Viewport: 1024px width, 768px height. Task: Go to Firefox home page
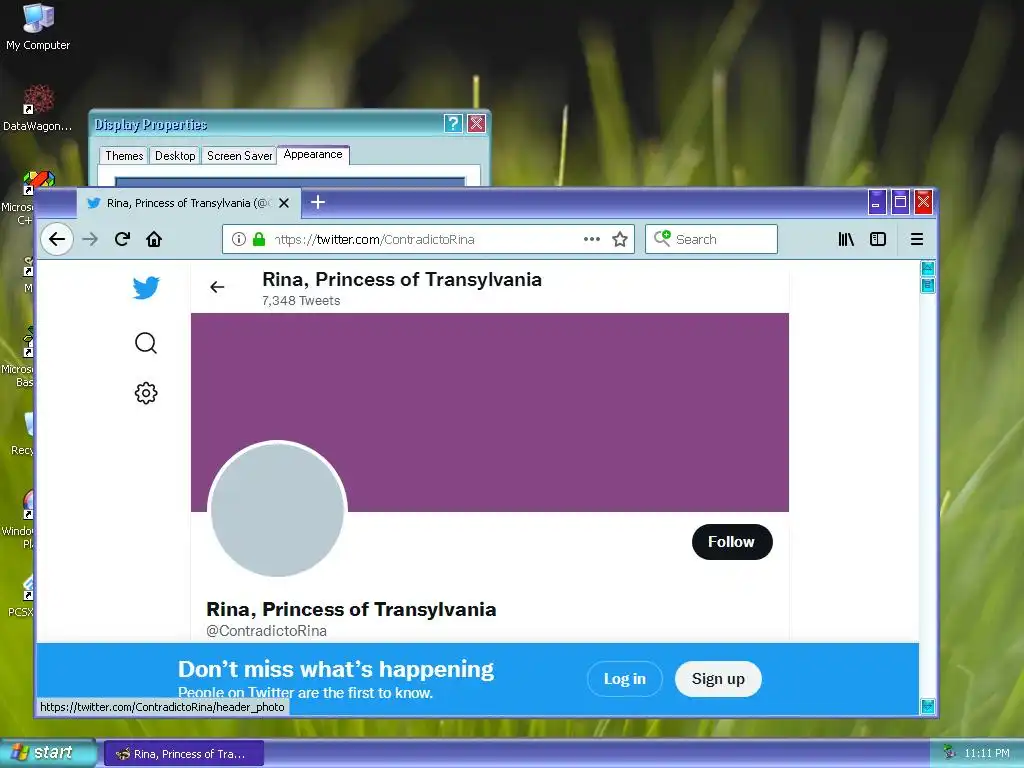[154, 239]
